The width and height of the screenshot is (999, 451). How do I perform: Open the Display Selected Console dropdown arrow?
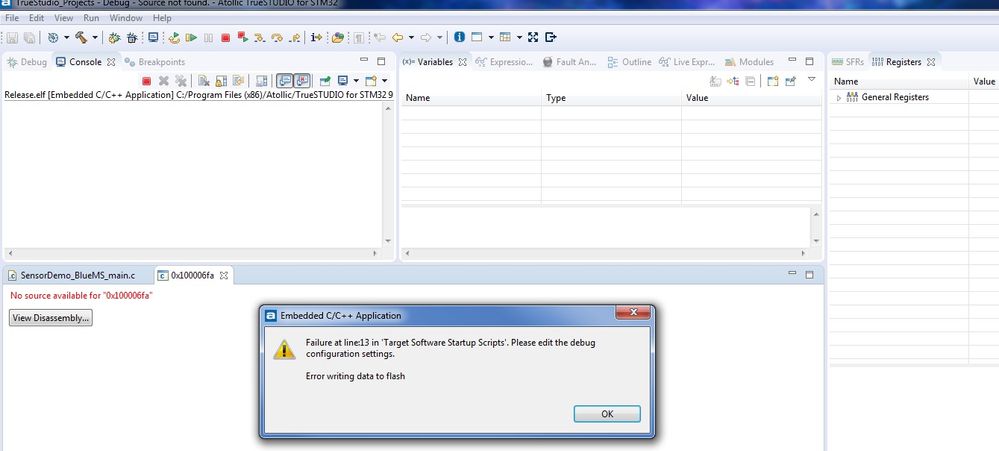(356, 81)
